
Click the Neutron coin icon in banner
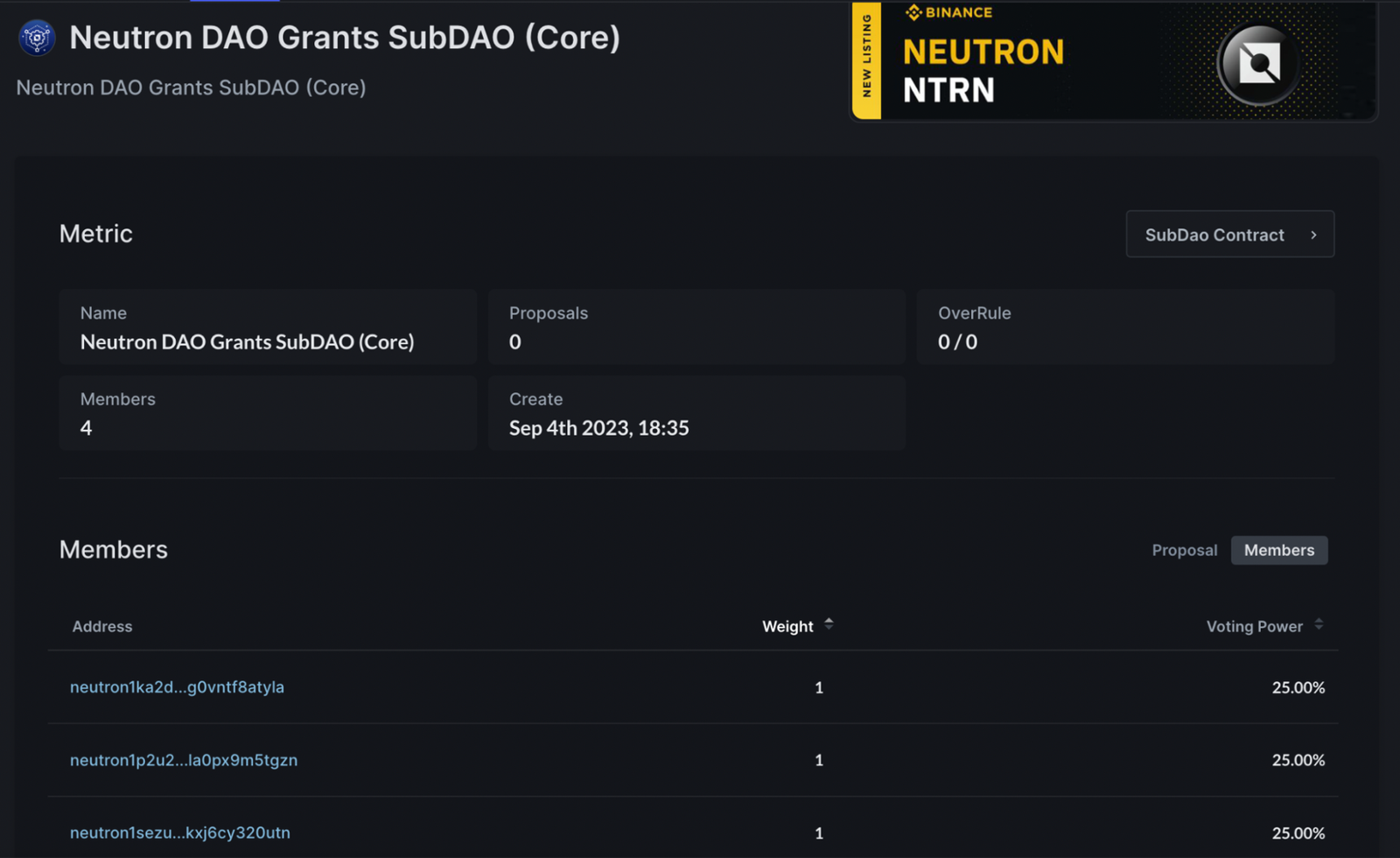point(1259,63)
